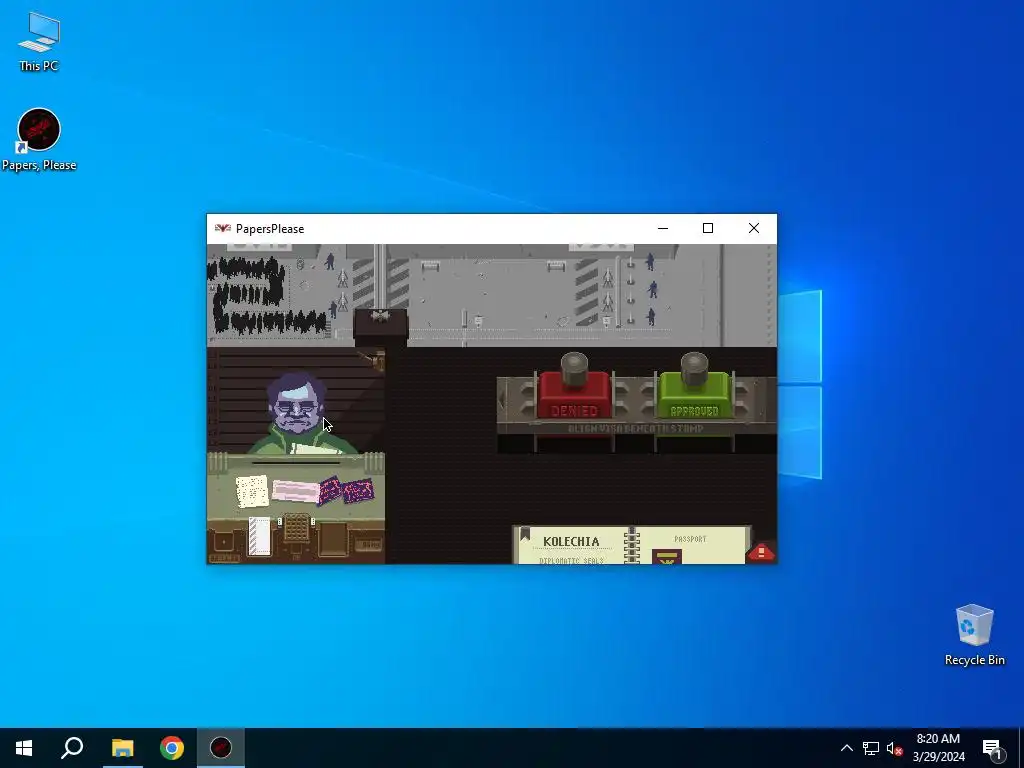Image resolution: width=1024 pixels, height=768 pixels.
Task: Click the PapersPlease window title icon
Action: (223, 229)
